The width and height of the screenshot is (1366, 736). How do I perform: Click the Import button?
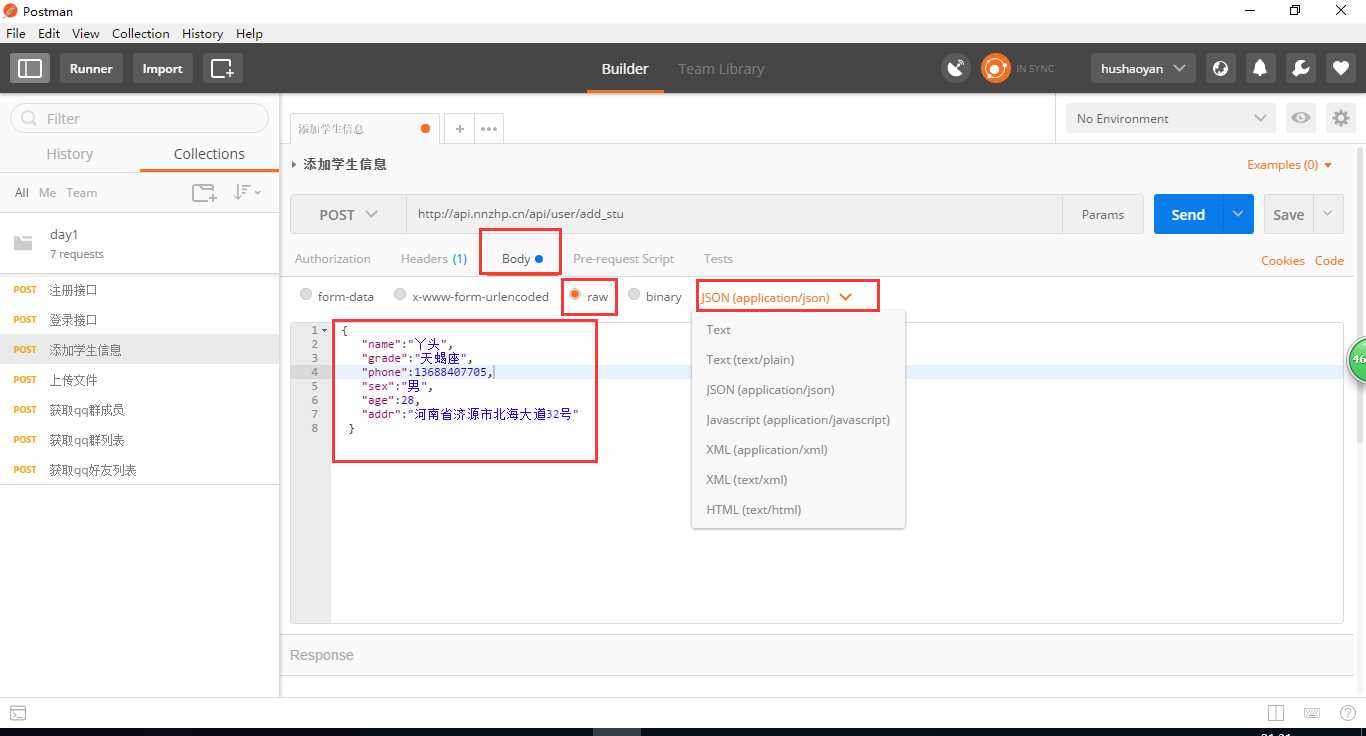[x=162, y=68]
